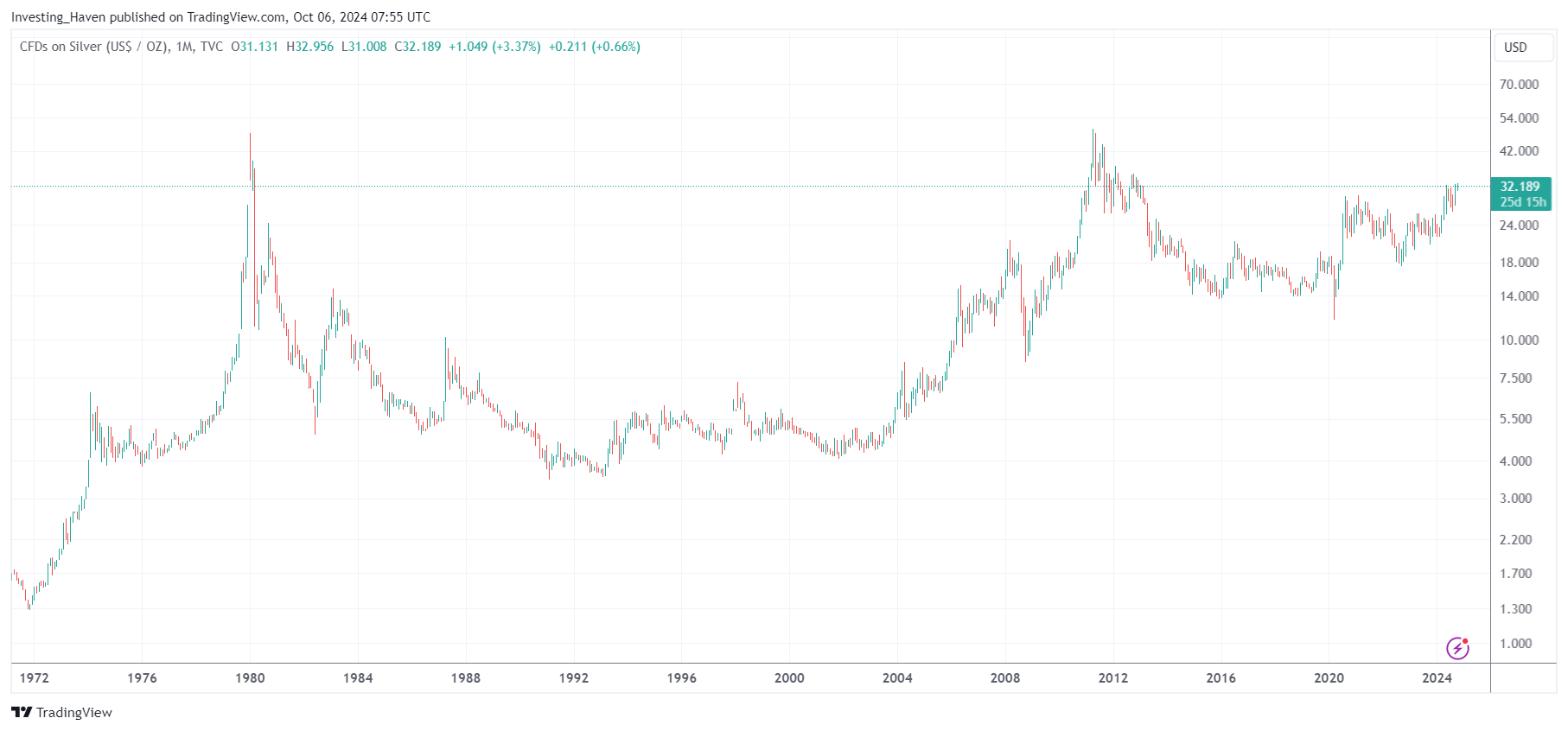Click the 1976 time axis label
Viewport: 1568px width, 731px height.
(142, 678)
